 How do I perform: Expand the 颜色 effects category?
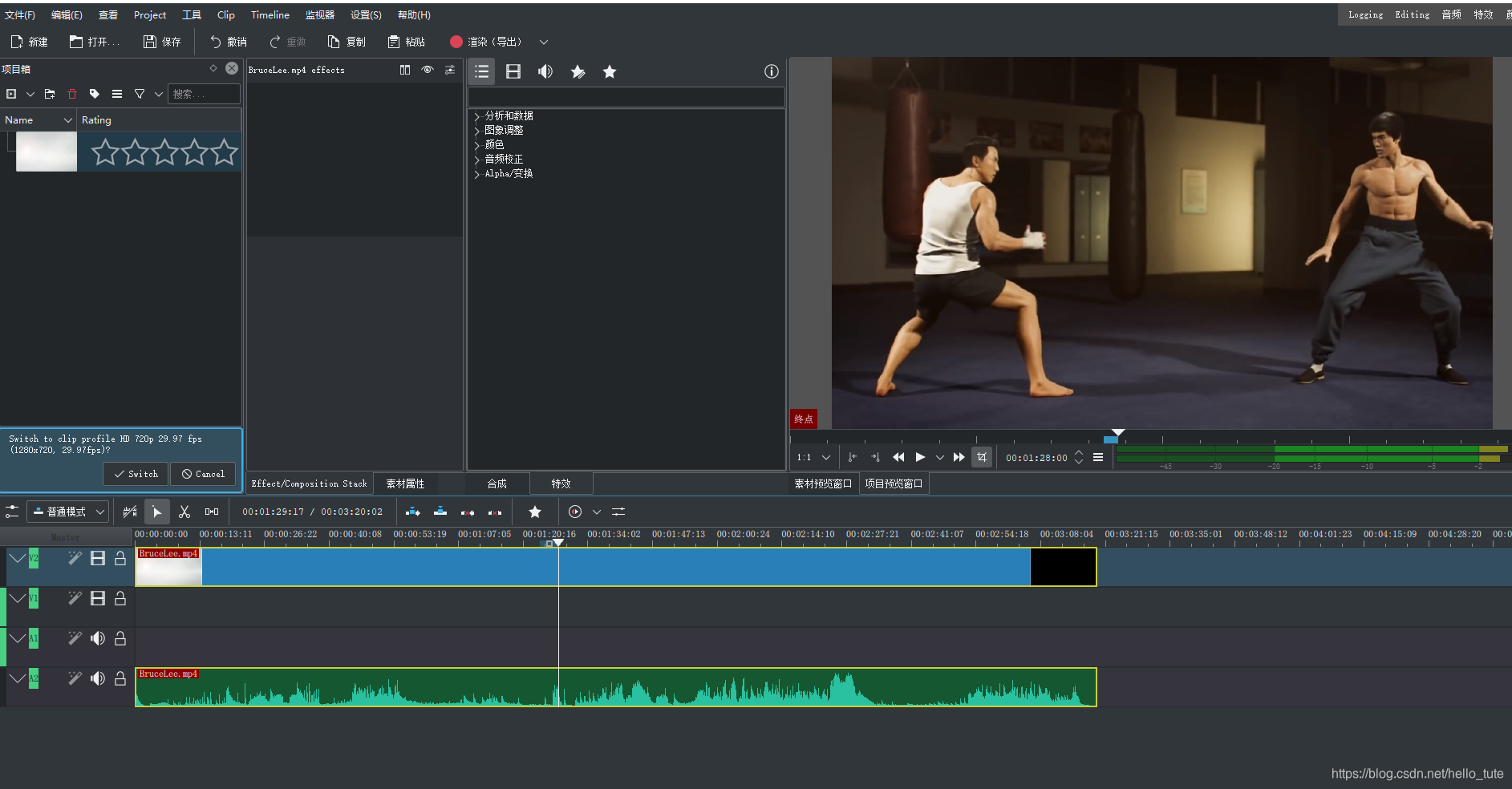477,145
